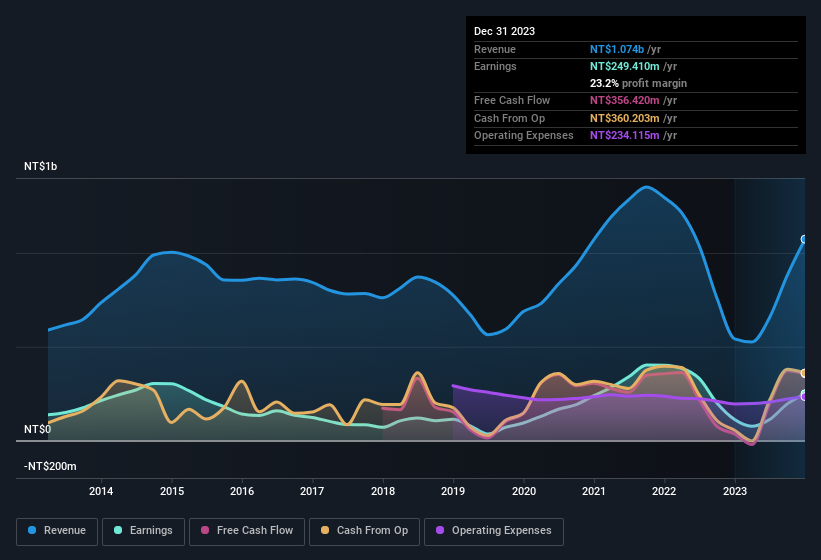The width and height of the screenshot is (821, 560).
Task: Select the 2016 x-axis year label
Action: 241,491
